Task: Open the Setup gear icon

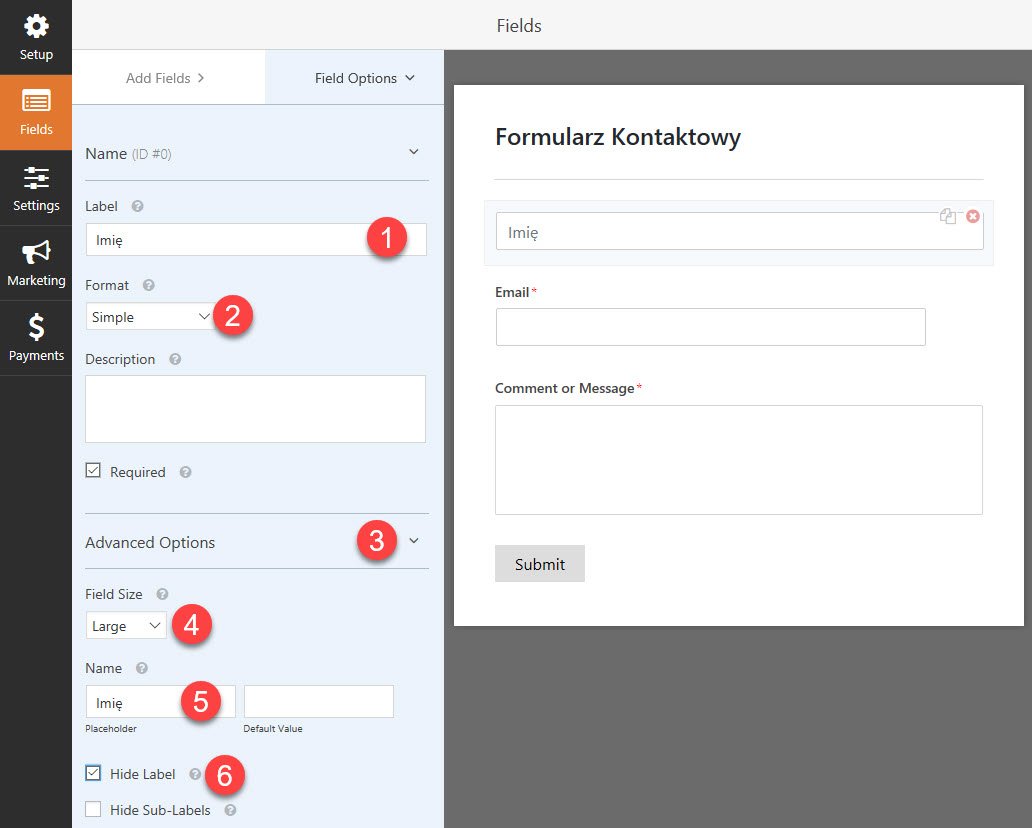Action: point(36,27)
